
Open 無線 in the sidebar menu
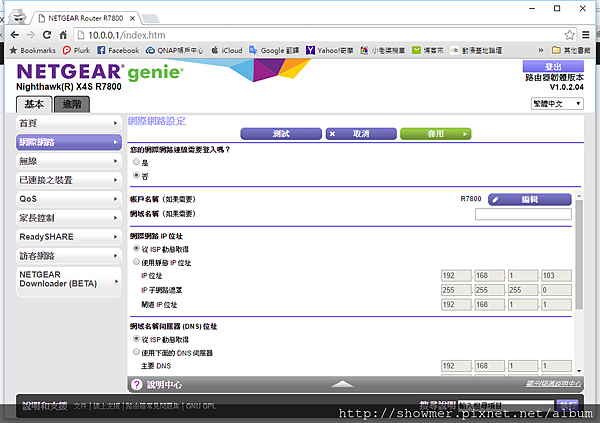tap(68, 160)
